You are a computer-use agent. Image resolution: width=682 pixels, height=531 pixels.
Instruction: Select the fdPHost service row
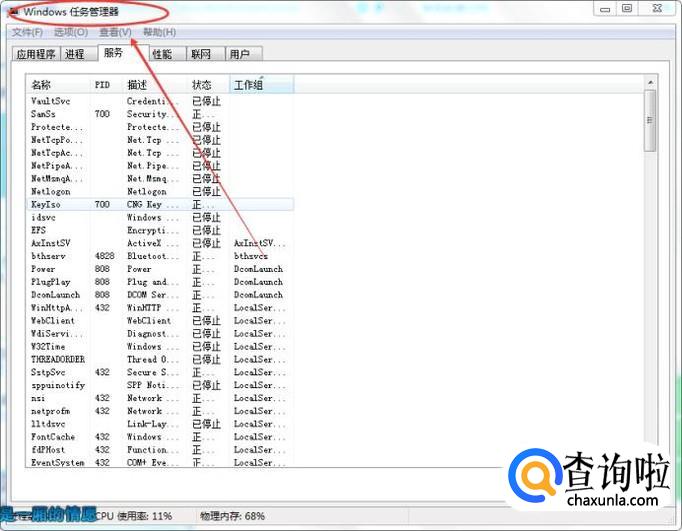coord(160,450)
